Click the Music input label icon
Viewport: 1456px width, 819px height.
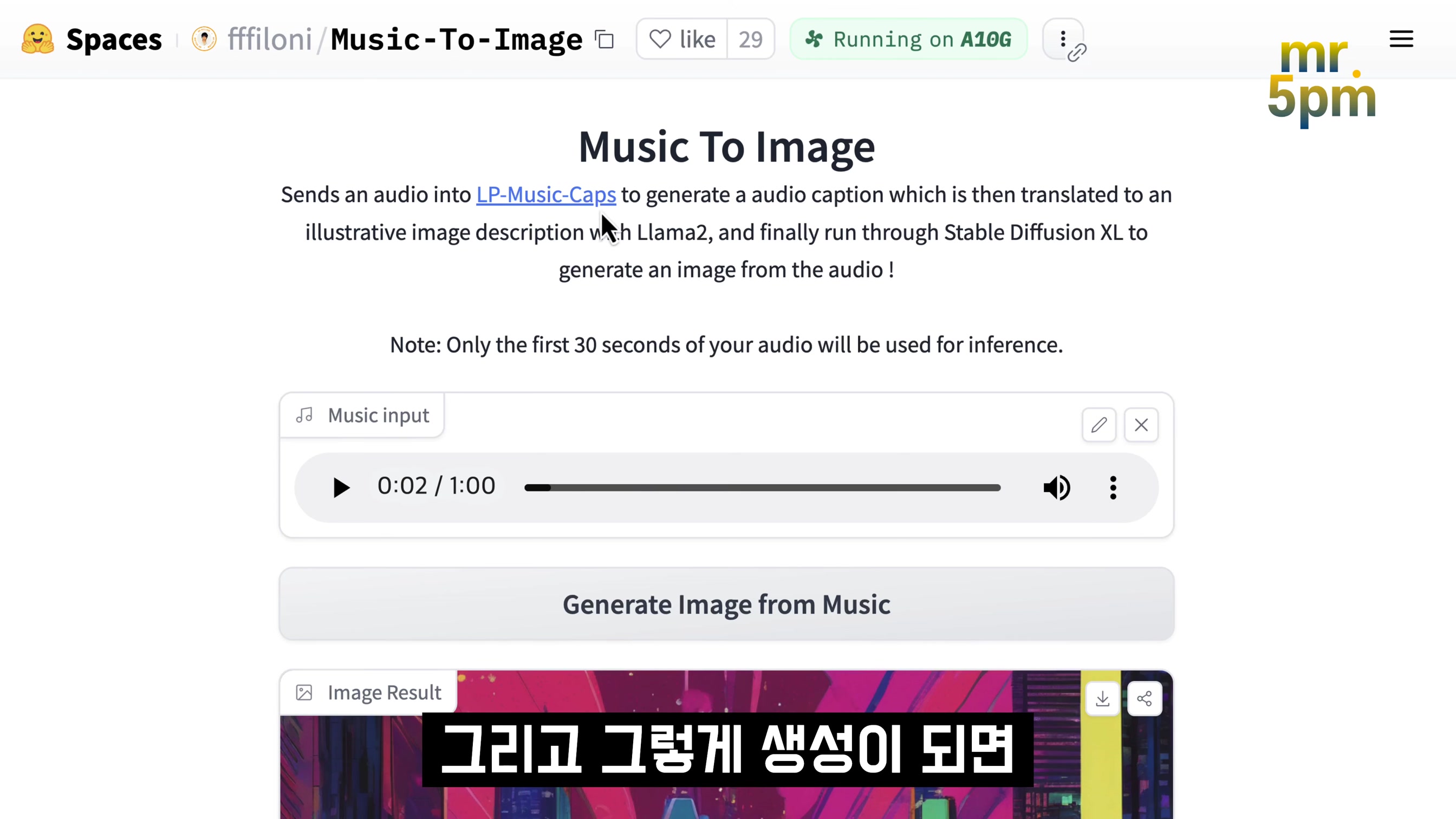[304, 415]
